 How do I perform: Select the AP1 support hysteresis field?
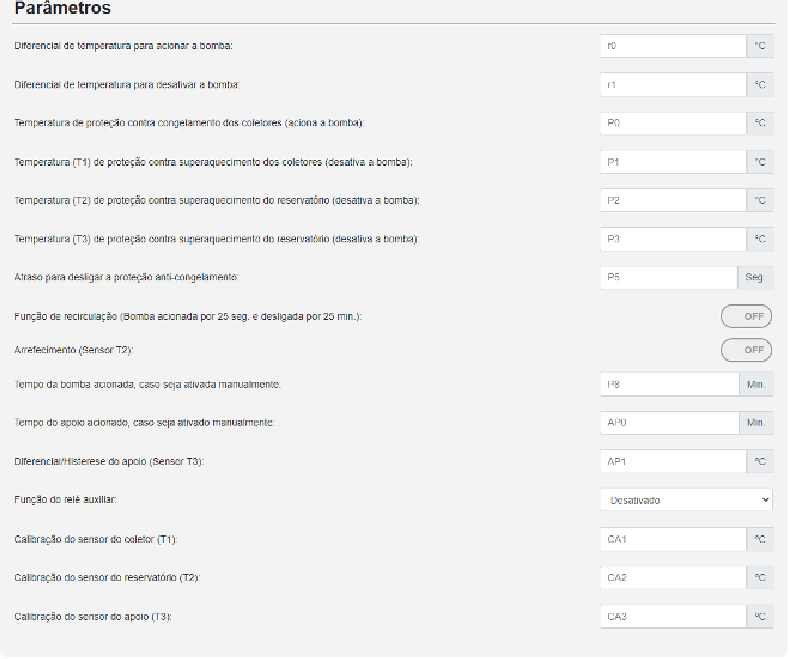(673, 460)
